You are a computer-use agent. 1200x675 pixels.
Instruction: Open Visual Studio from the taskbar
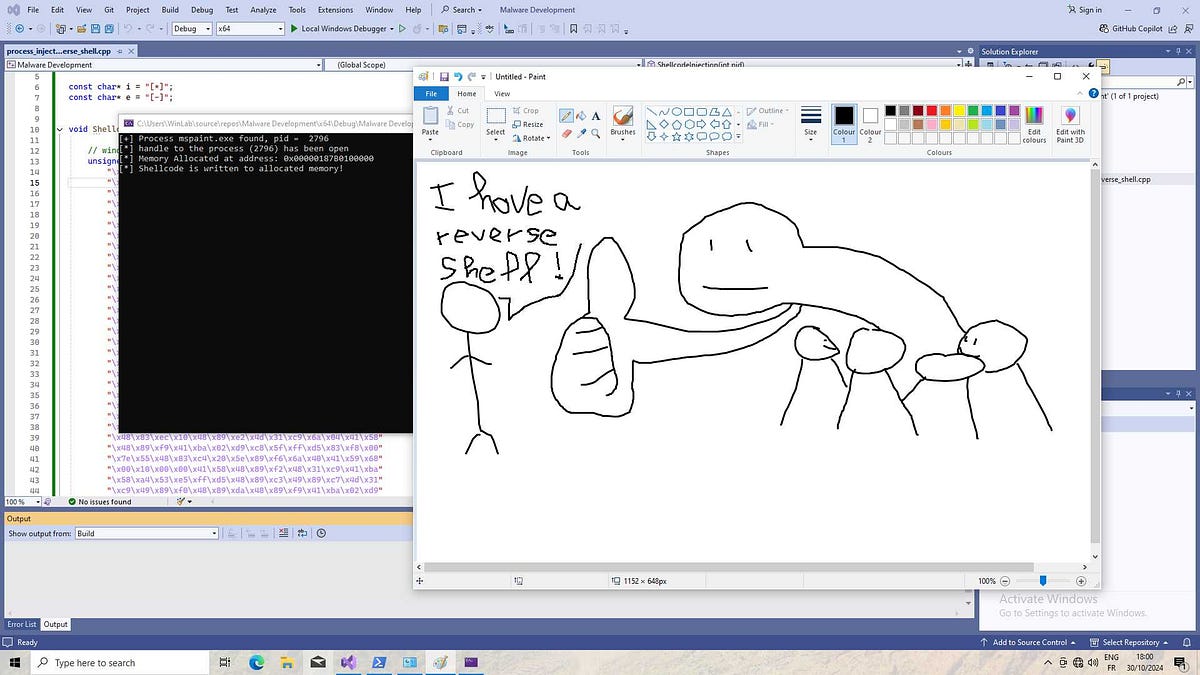point(349,662)
